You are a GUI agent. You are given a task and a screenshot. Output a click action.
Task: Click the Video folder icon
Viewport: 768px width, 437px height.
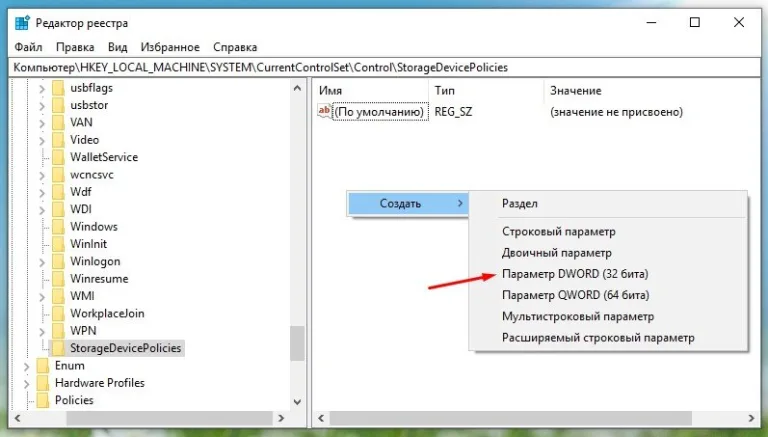tap(58, 140)
